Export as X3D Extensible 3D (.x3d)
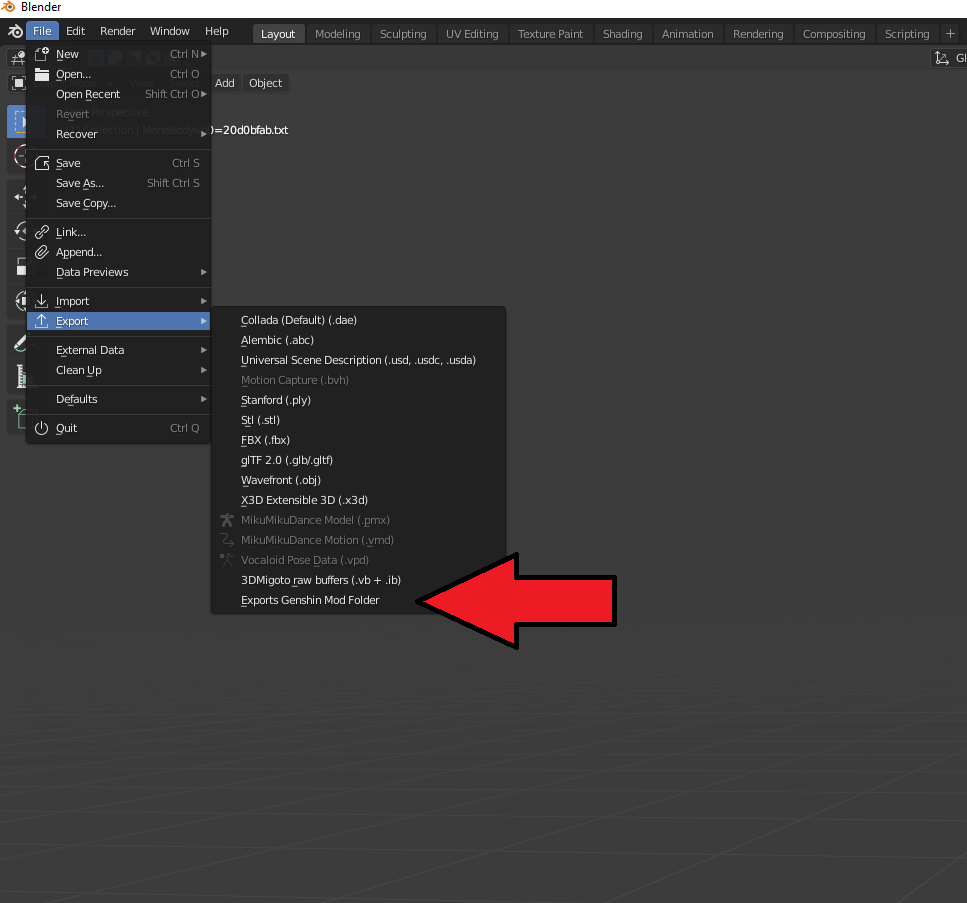Image resolution: width=967 pixels, height=903 pixels. coord(358,500)
